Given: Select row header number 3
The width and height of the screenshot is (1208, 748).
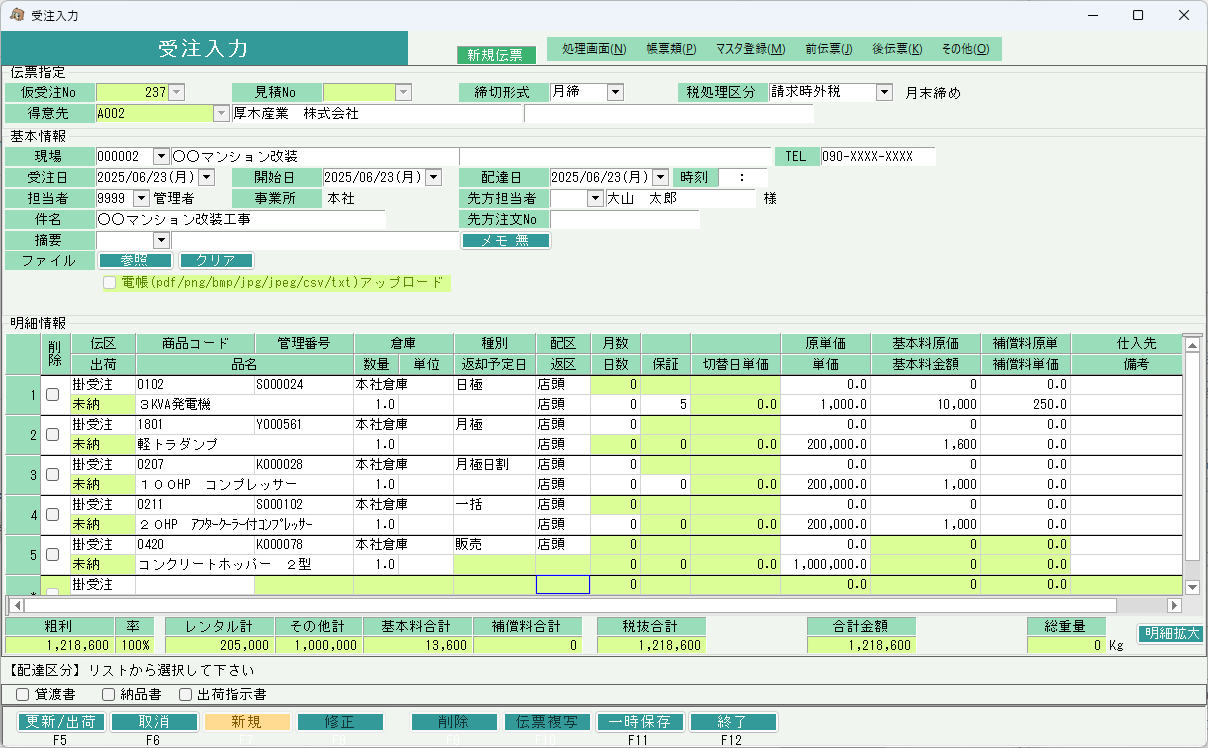Looking at the screenshot, I should pos(23,475).
